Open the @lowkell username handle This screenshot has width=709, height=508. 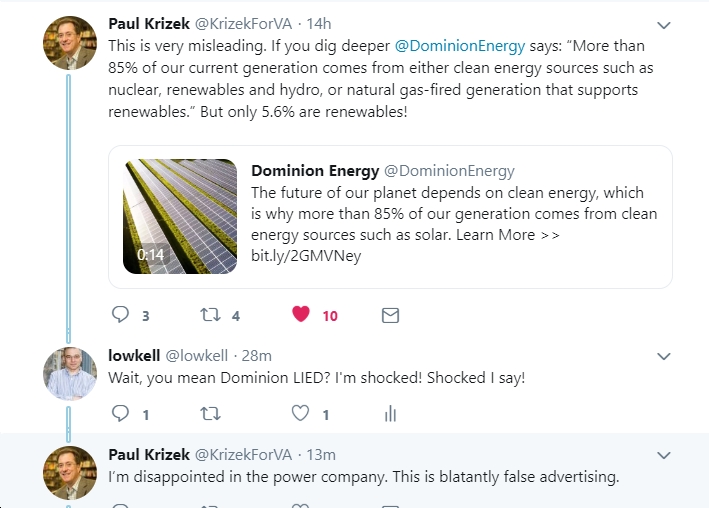pyautogui.click(x=197, y=356)
